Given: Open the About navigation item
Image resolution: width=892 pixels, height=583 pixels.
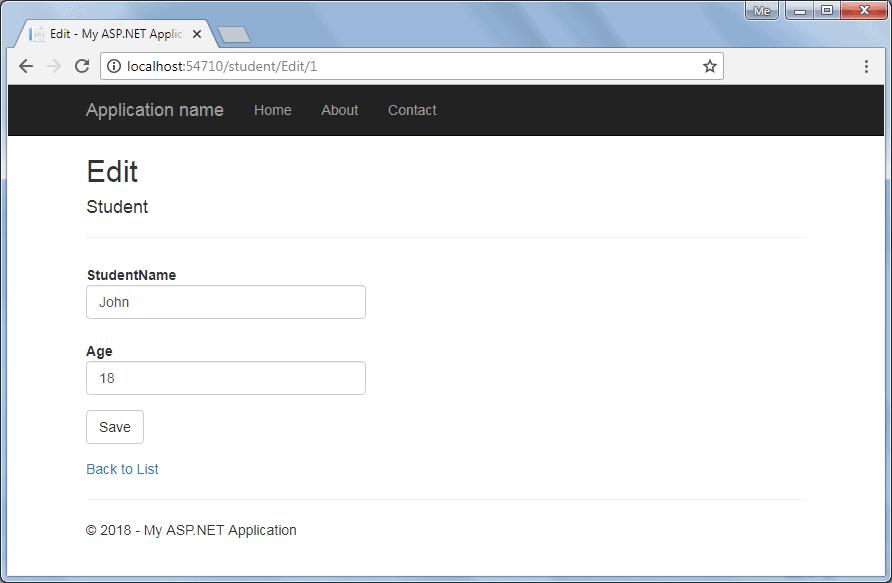Looking at the screenshot, I should (x=339, y=110).
